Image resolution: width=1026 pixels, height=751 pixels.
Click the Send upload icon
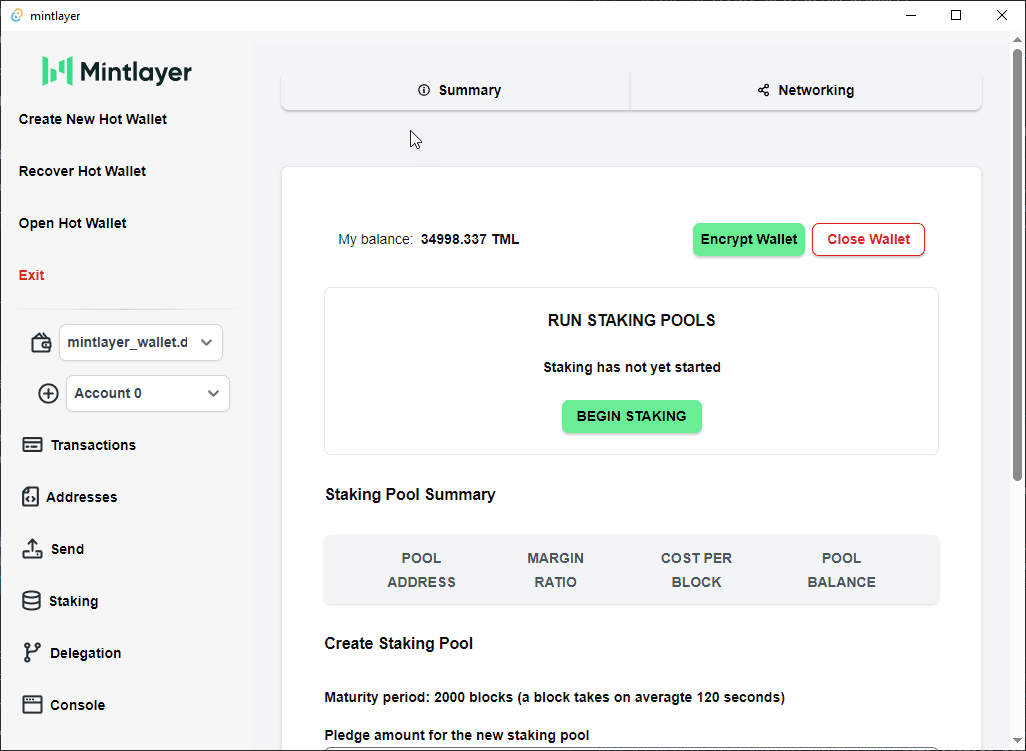point(32,549)
